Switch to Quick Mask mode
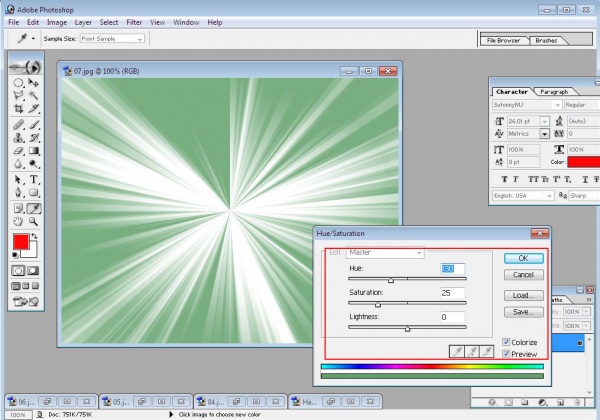Screen dimensions: 600x420 coord(34,270)
